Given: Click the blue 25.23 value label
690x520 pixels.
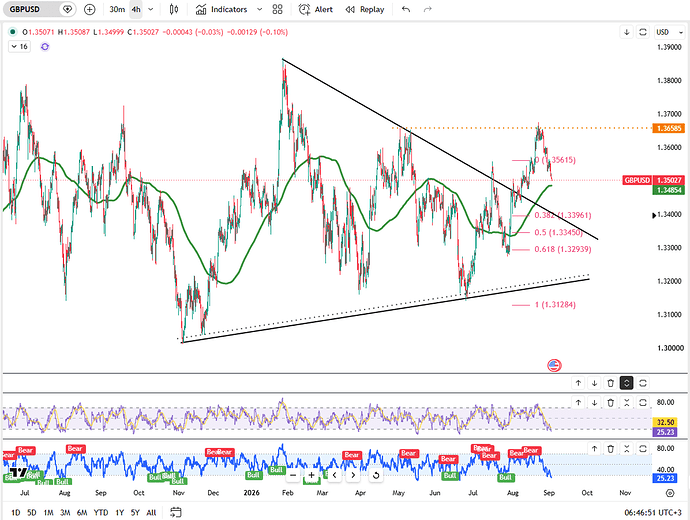Looking at the screenshot, I should [x=665, y=478].
